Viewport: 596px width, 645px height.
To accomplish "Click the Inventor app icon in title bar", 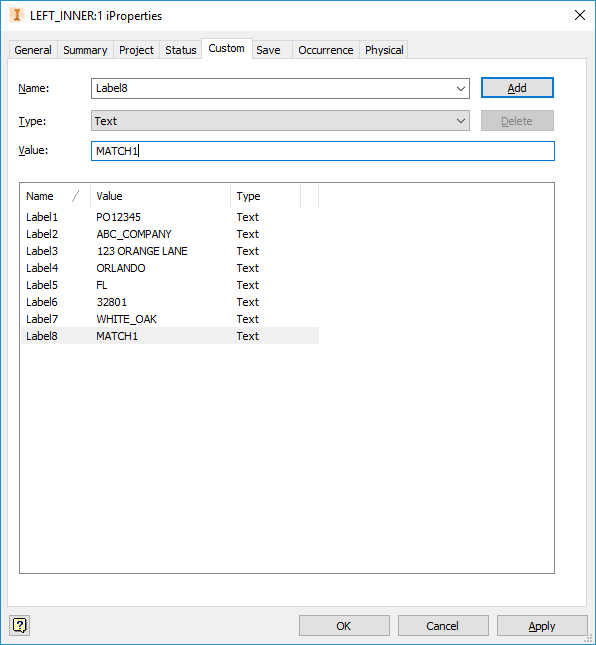I will [17, 15].
